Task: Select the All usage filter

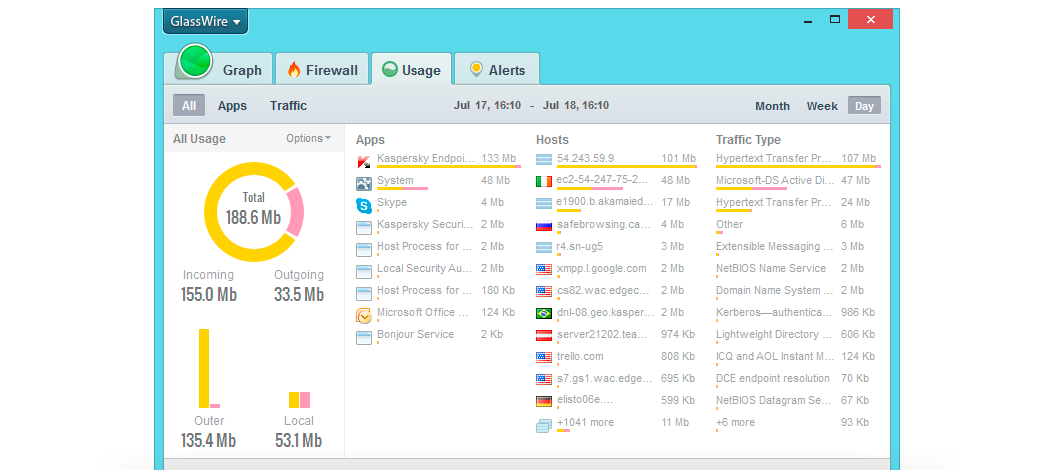Action: tap(189, 106)
